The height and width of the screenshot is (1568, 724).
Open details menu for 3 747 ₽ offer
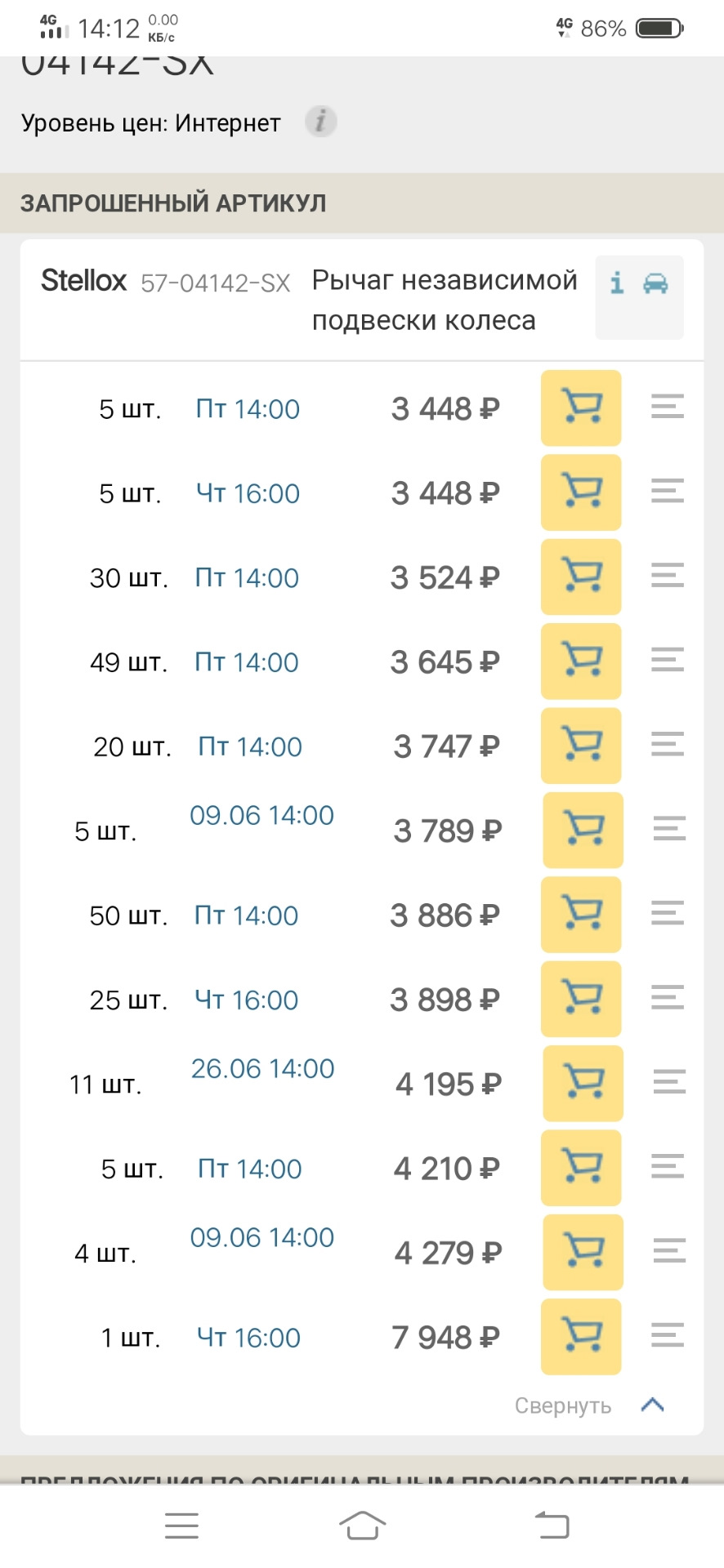pos(667,744)
